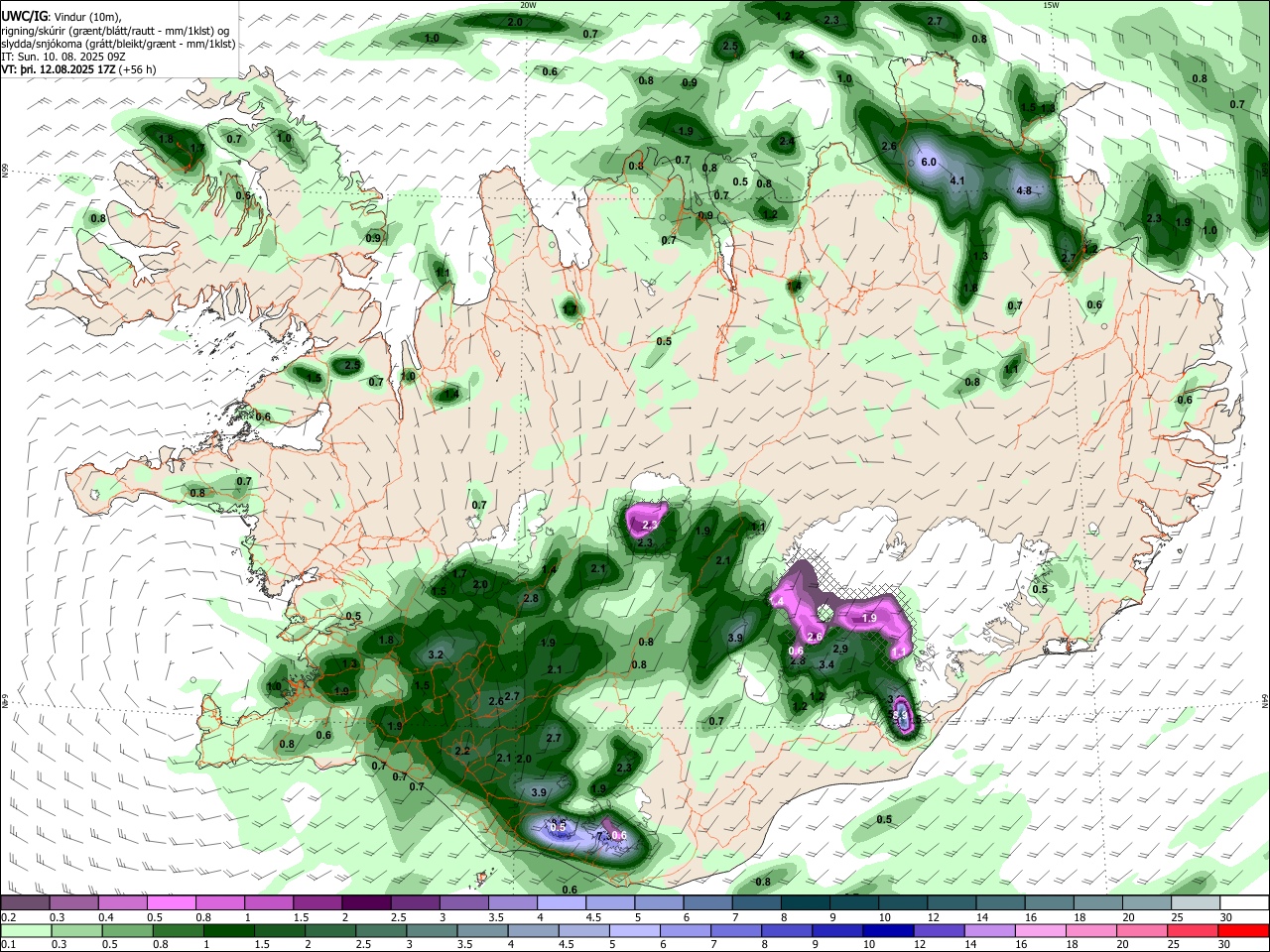Click the bright red 30 swatch in the lower legend row
Screen dimensions: 1270x952
pyautogui.click(x=1244, y=930)
